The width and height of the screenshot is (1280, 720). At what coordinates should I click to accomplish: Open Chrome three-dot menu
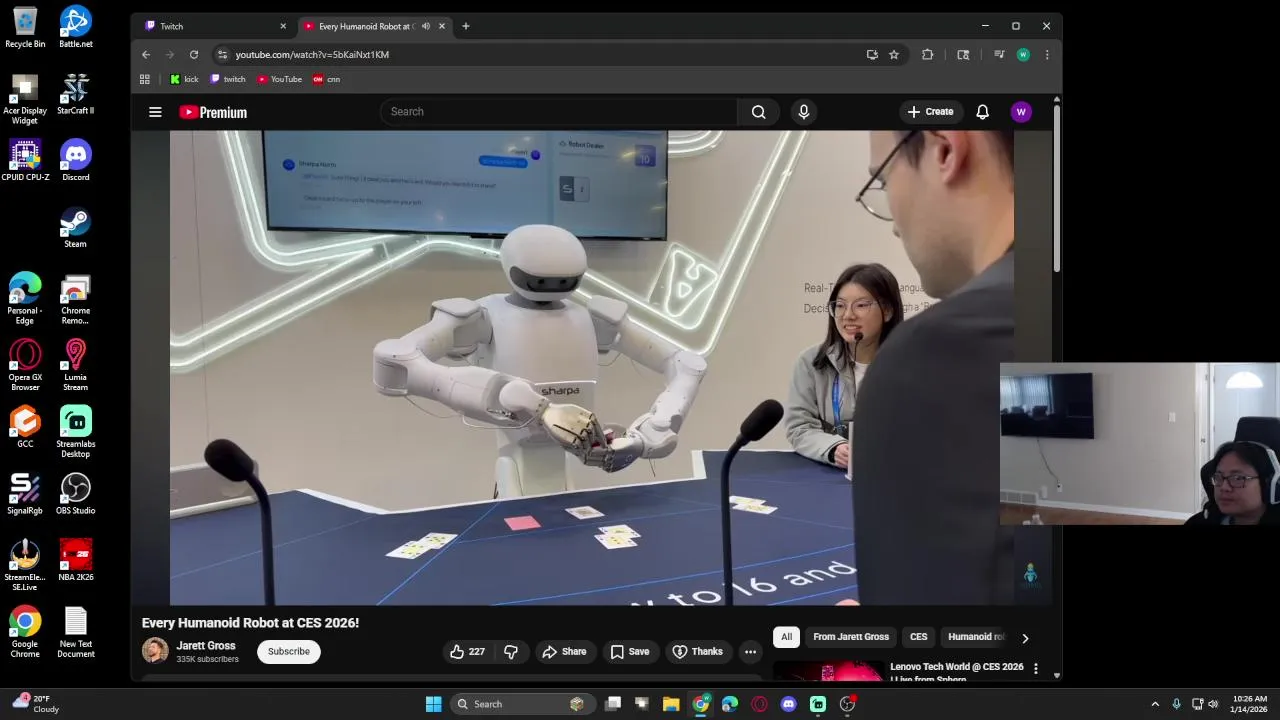(1046, 55)
